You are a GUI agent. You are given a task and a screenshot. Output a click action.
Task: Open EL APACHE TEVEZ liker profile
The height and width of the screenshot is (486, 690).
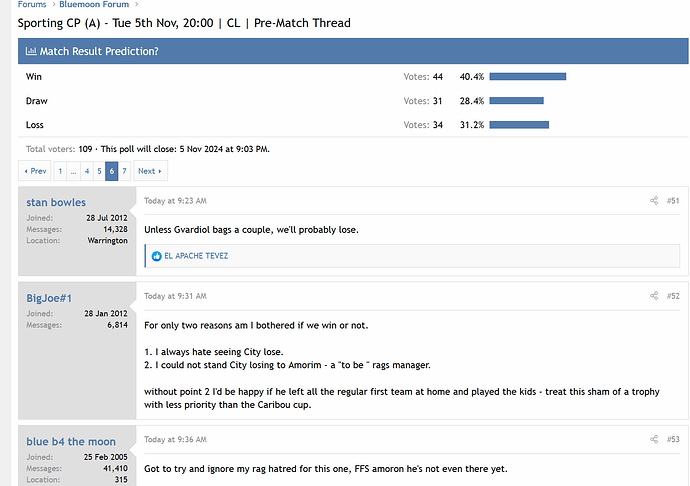click(x=196, y=256)
